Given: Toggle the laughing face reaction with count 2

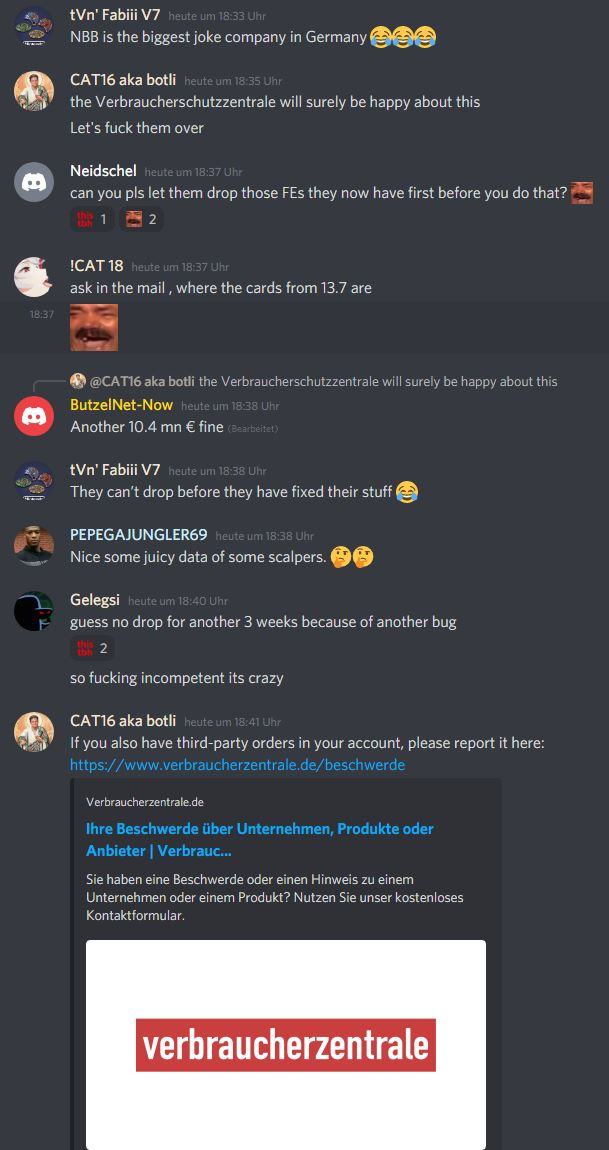Looking at the screenshot, I should click(142, 219).
